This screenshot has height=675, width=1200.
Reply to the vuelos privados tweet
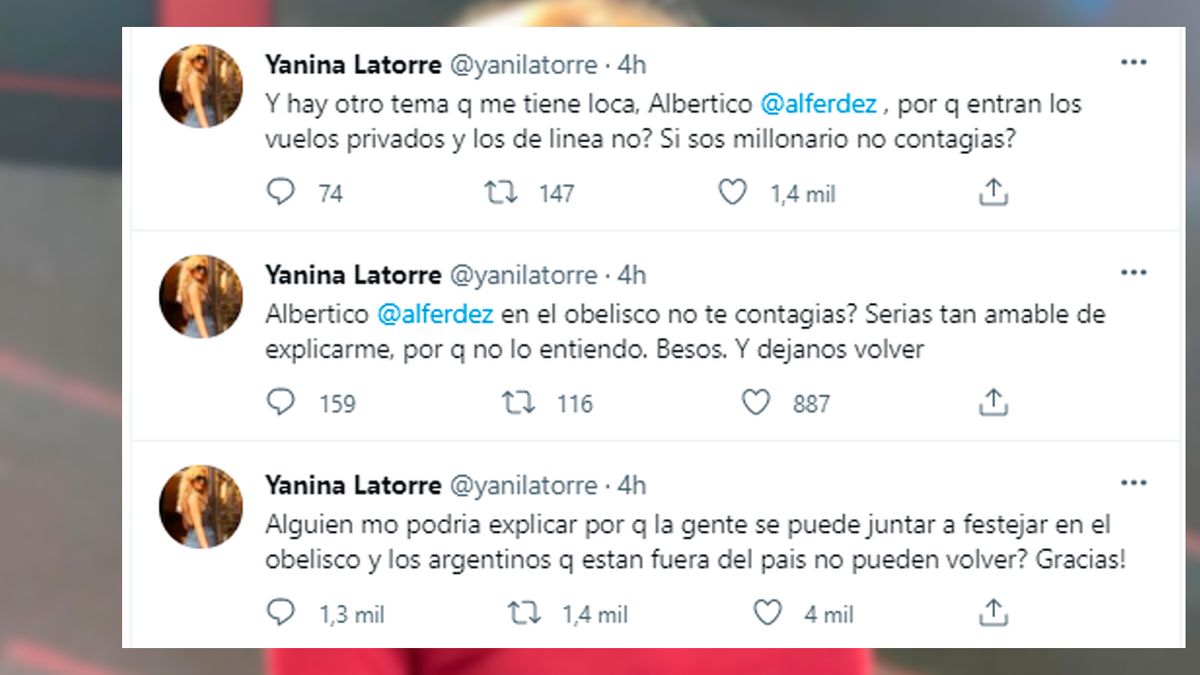point(281,192)
